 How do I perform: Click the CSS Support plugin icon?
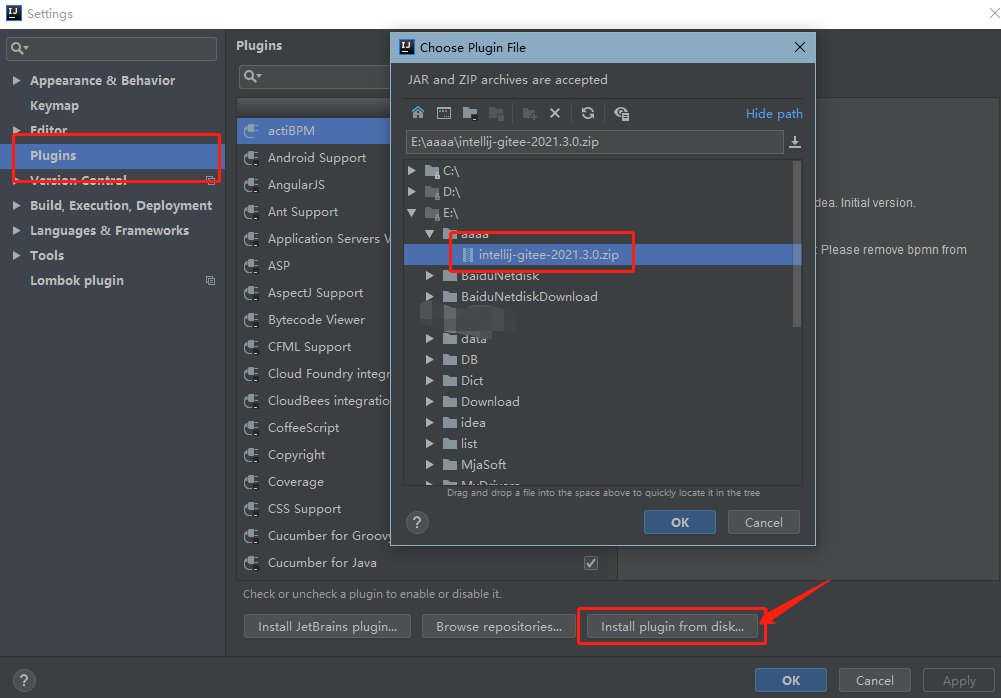tap(252, 509)
